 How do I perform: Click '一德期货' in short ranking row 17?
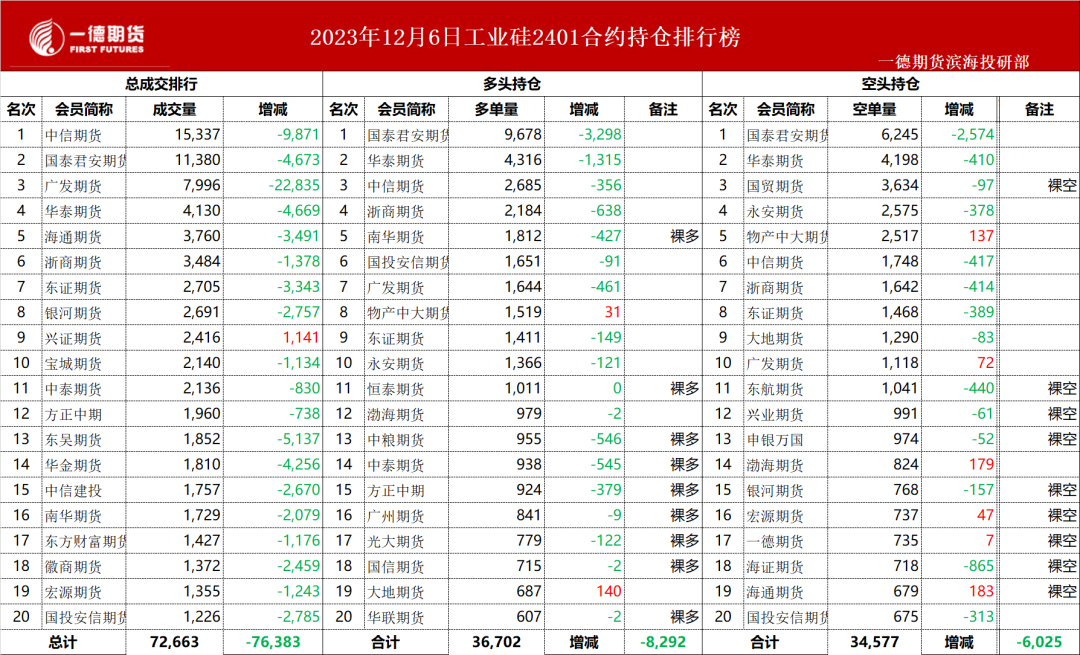(x=775, y=541)
